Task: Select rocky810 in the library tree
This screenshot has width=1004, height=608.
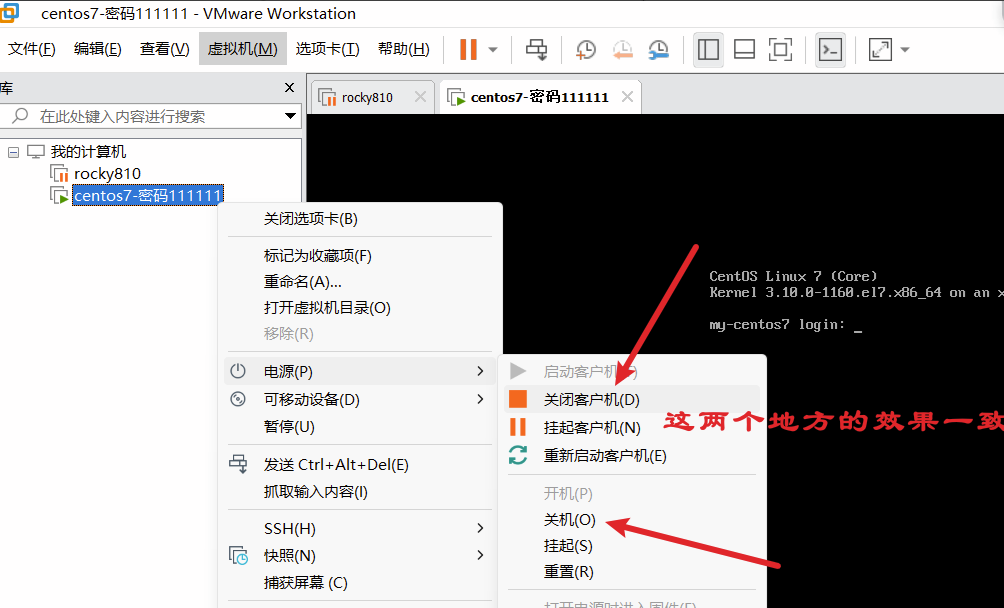Action: coord(107,173)
